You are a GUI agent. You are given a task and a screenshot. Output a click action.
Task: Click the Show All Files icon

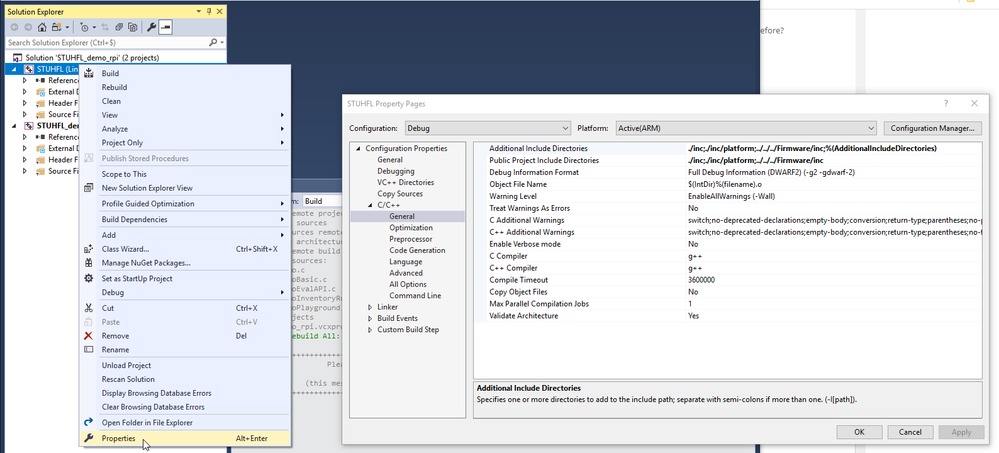click(132, 27)
